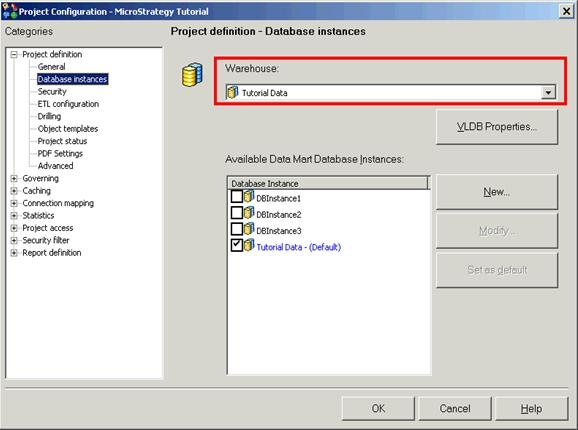Expand the Report definition category
578x430 pixels.
tap(14, 253)
